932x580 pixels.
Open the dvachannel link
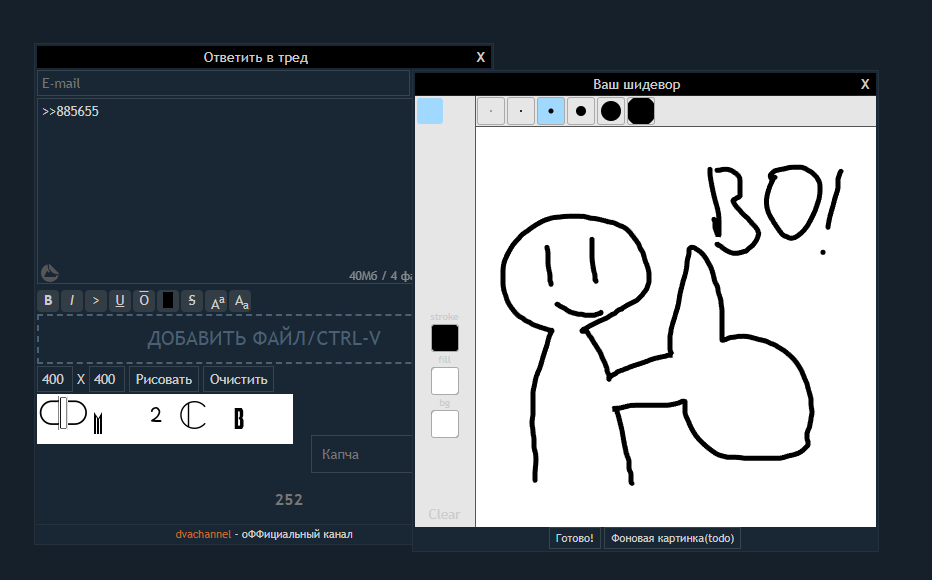pyautogui.click(x=203, y=534)
